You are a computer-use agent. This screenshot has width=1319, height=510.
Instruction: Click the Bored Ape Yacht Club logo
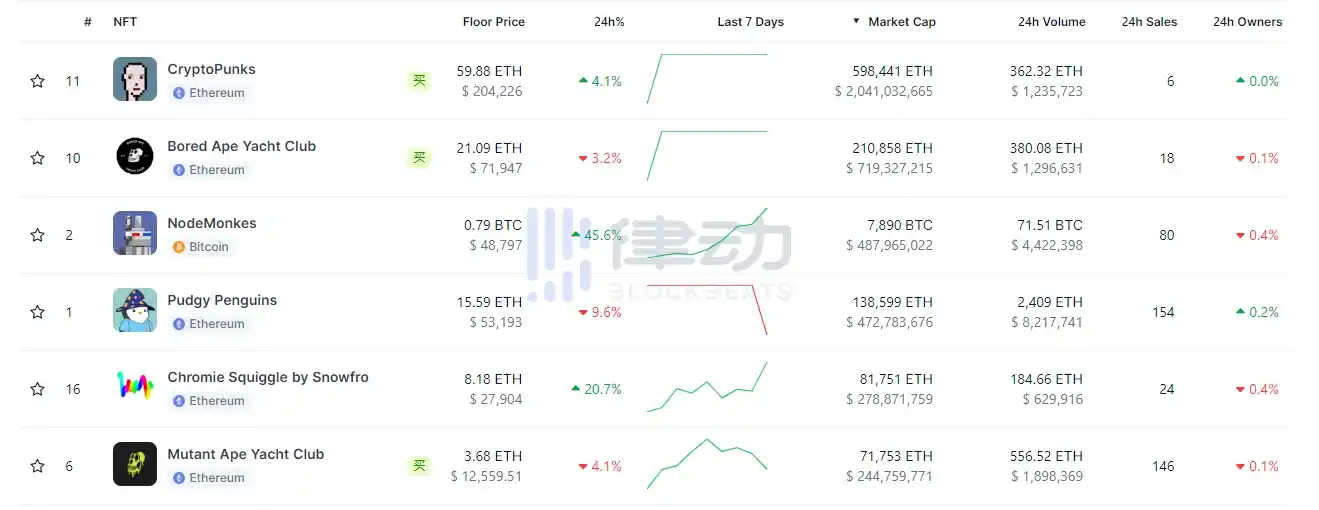[135, 157]
